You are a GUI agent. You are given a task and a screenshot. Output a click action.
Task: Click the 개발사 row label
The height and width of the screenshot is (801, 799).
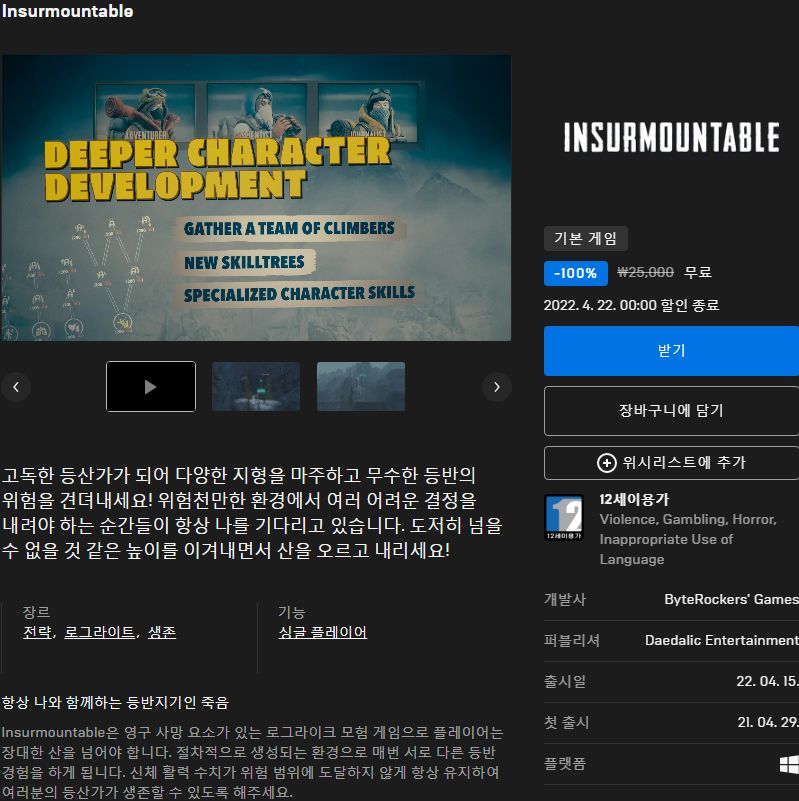click(565, 599)
